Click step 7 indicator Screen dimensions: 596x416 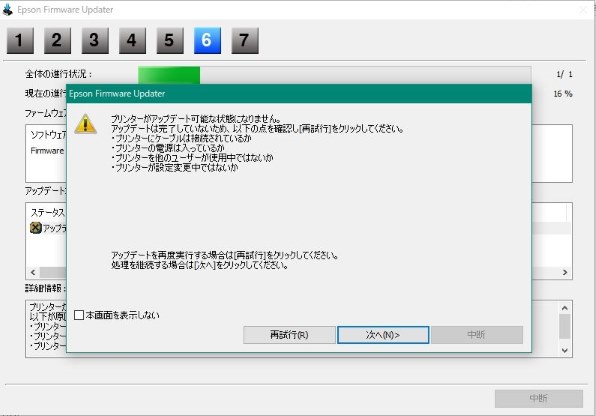coord(245,40)
